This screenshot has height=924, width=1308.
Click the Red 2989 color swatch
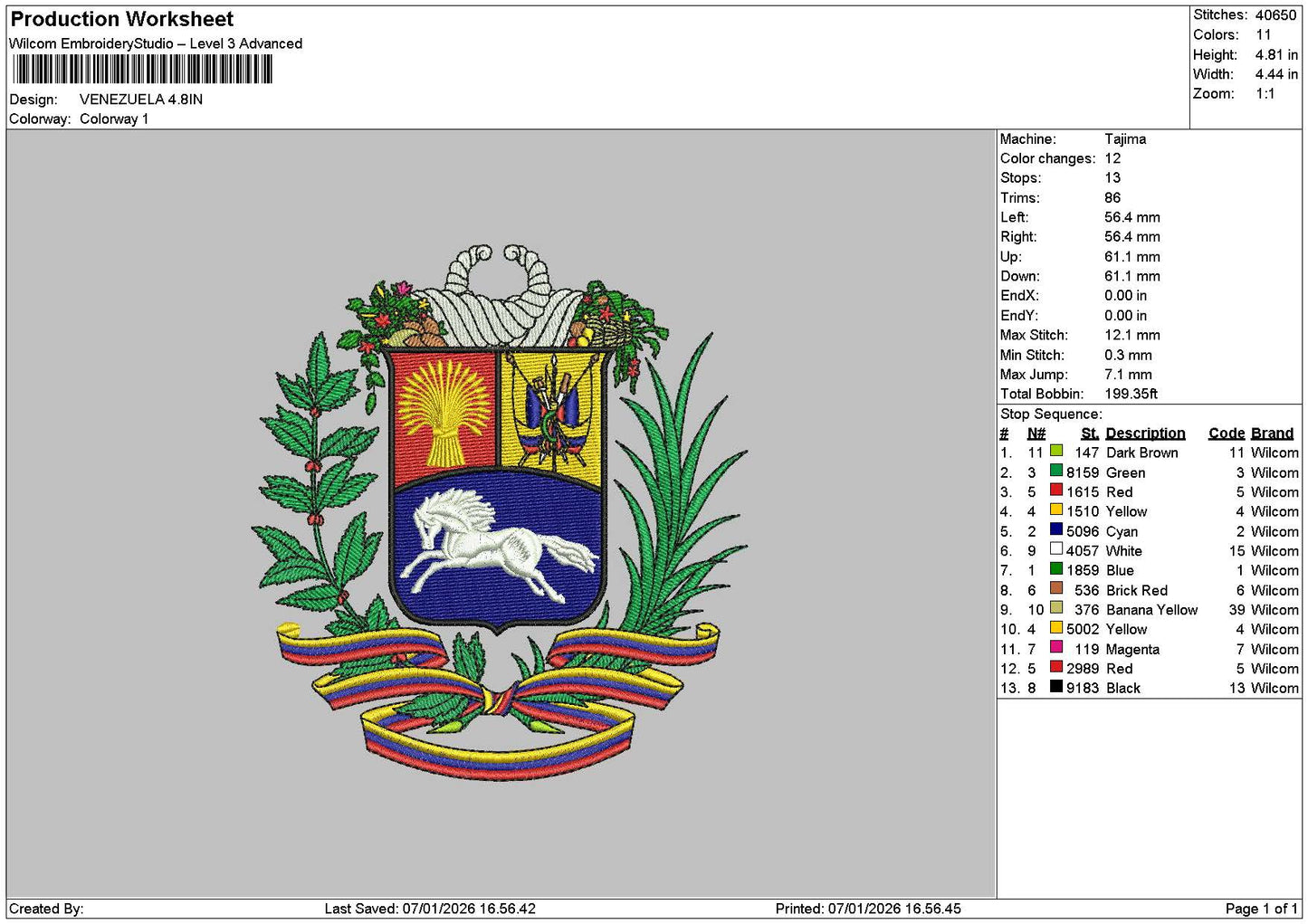click(x=1056, y=667)
